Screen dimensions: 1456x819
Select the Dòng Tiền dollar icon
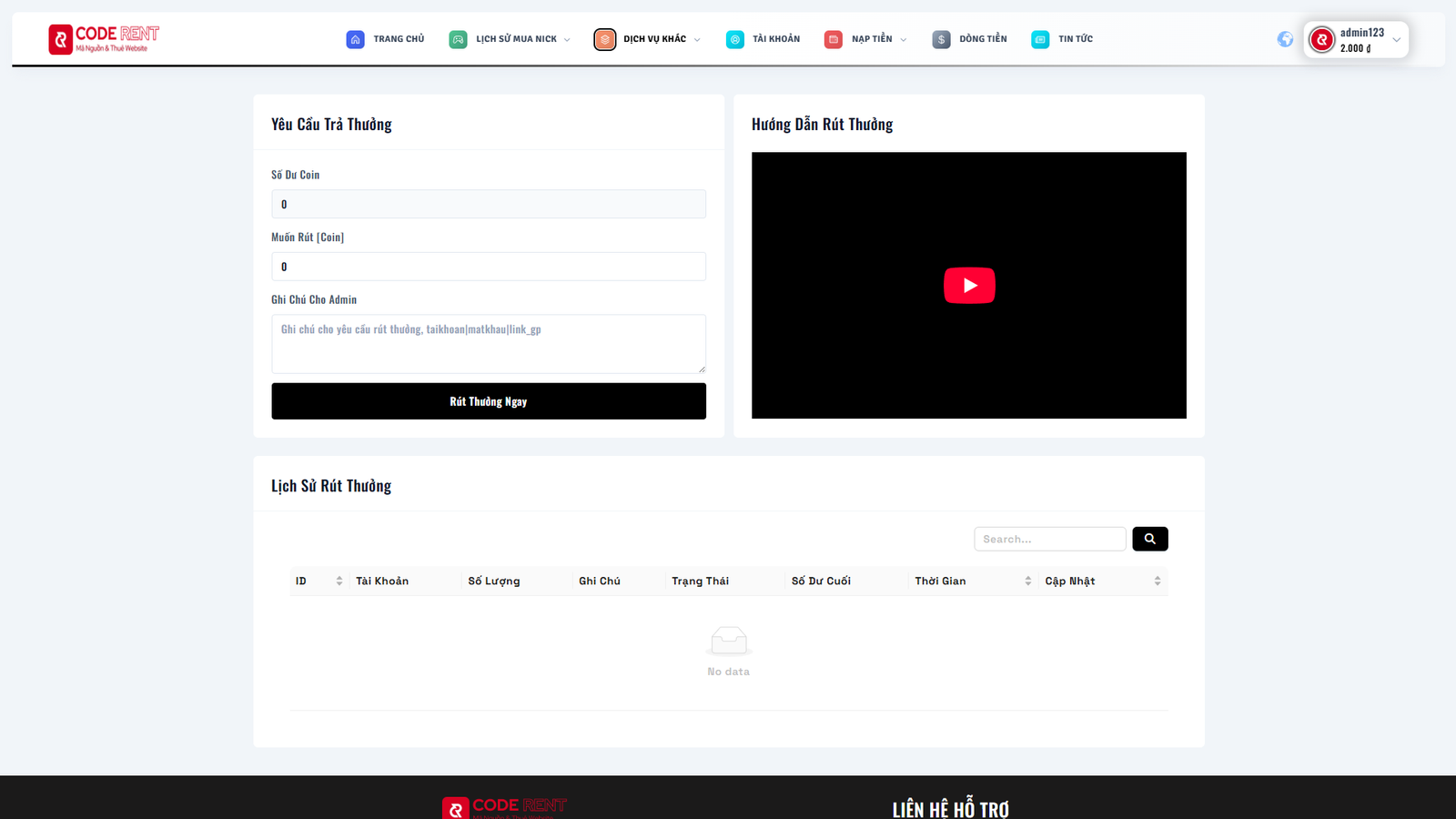pos(940,39)
